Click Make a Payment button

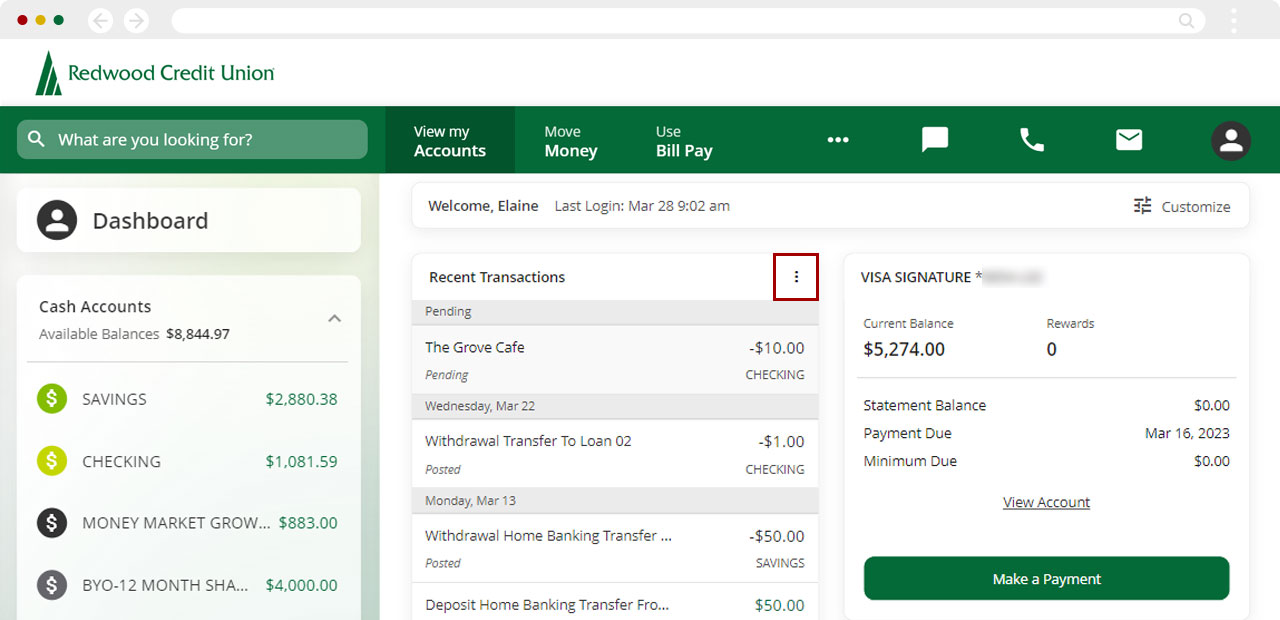tap(1046, 579)
